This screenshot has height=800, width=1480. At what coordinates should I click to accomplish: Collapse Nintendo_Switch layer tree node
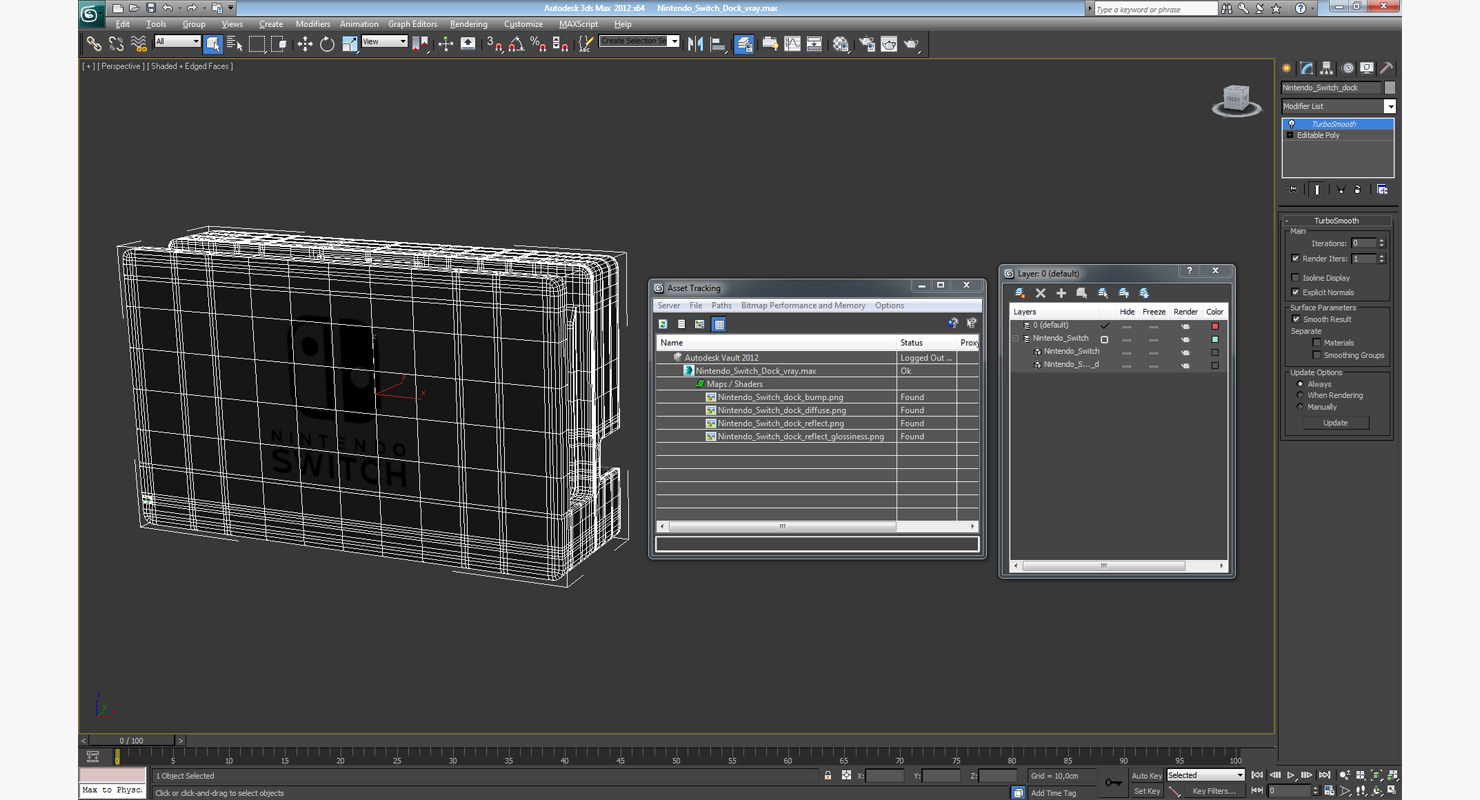(1016, 338)
